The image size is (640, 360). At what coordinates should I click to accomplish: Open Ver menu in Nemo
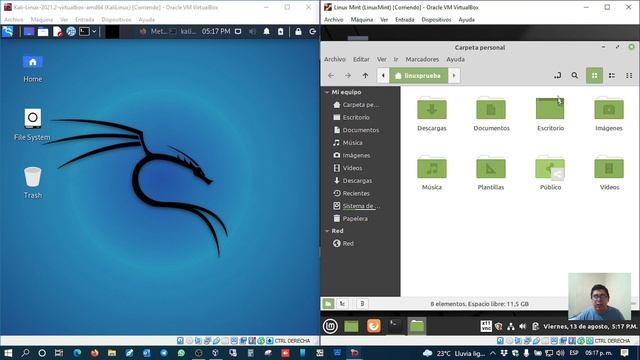[x=382, y=59]
